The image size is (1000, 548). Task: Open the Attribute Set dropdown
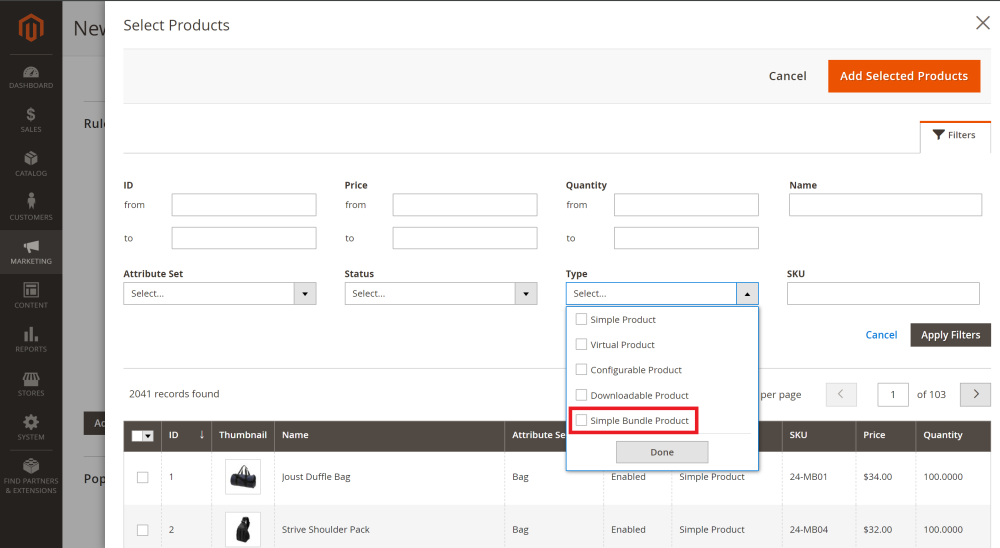[219, 293]
